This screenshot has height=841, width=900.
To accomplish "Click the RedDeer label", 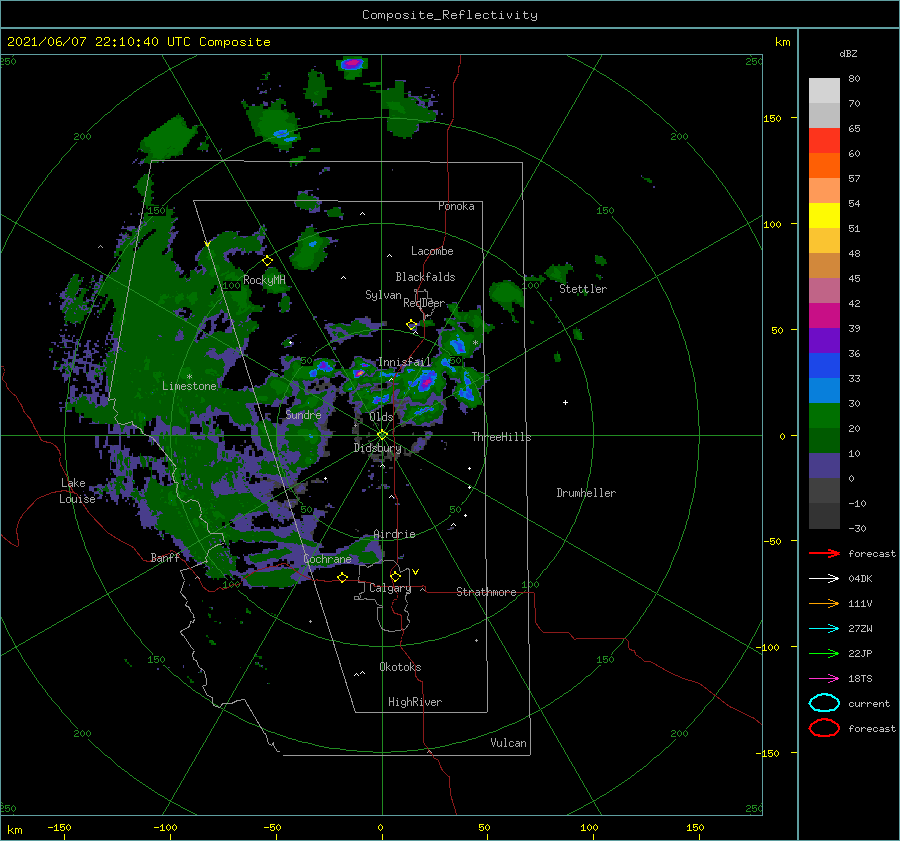I will tap(424, 303).
